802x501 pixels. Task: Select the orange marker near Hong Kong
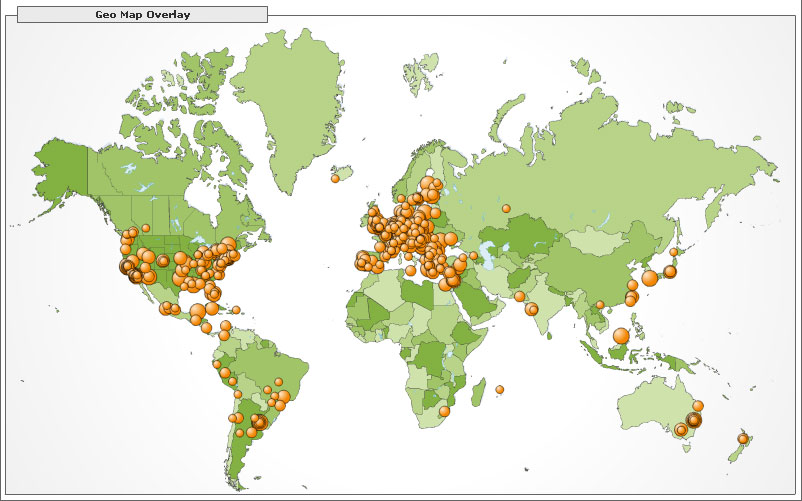point(630,299)
